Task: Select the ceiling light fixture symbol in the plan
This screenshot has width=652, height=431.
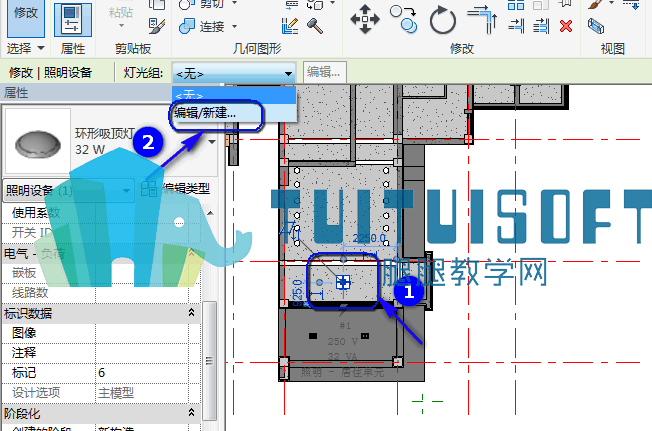Action: 343,282
